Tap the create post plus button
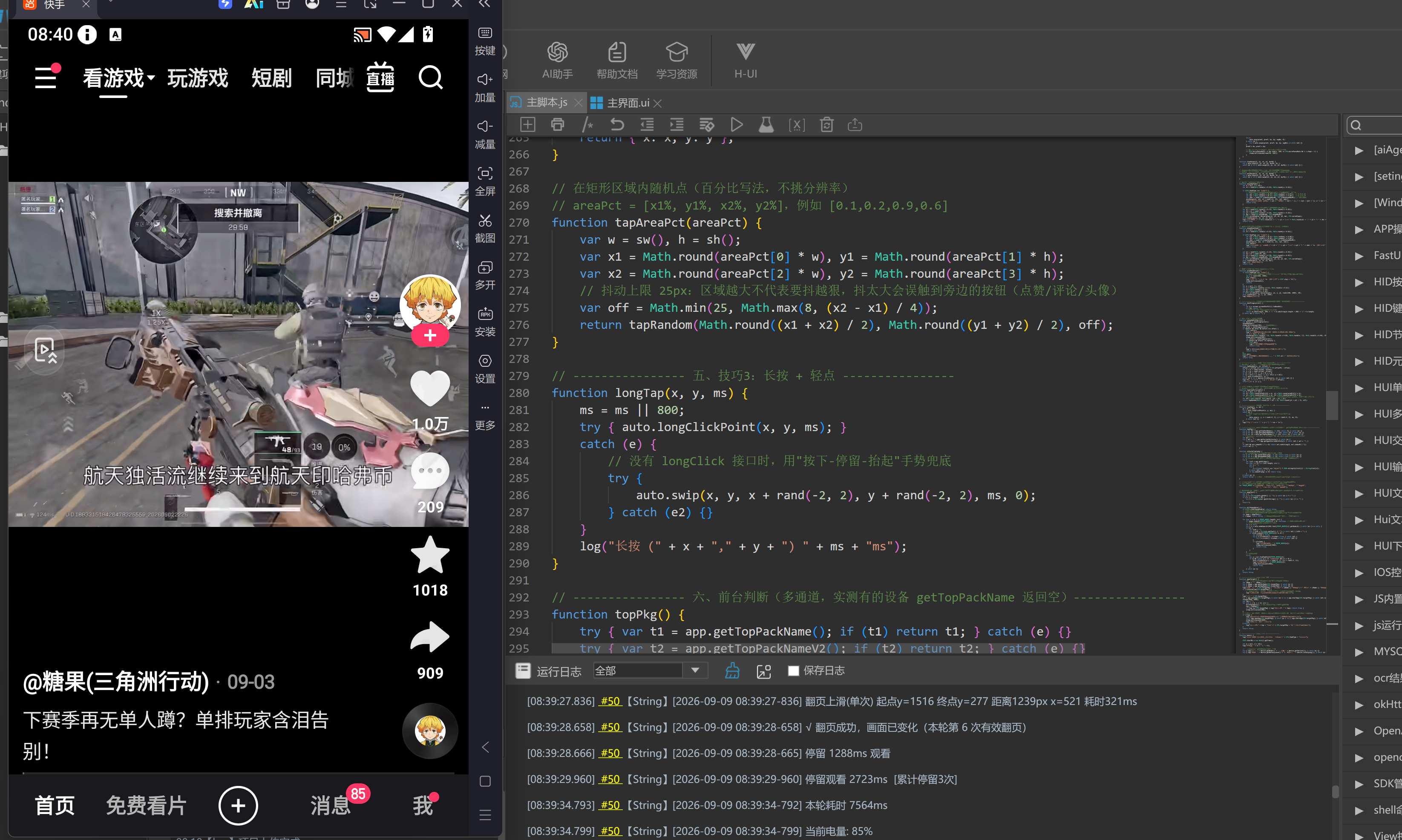This screenshot has width=1402, height=840. (x=238, y=805)
